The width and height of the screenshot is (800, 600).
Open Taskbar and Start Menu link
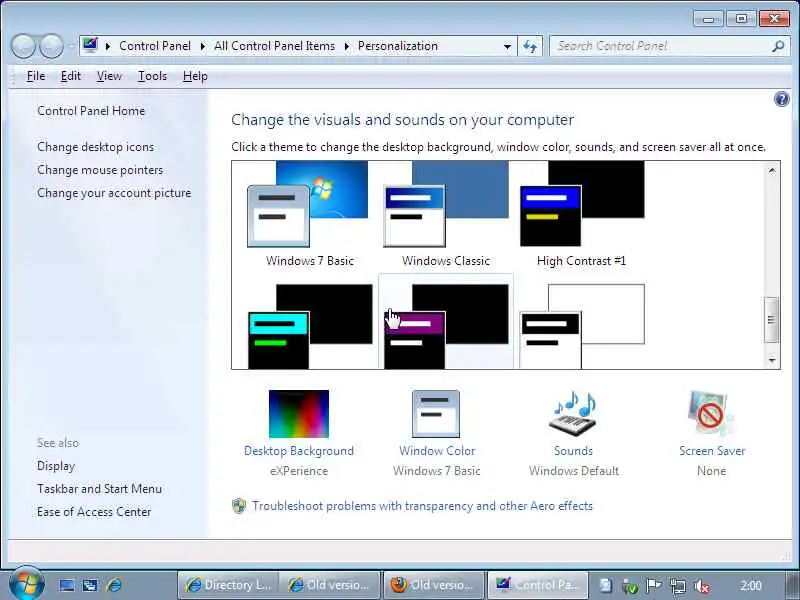[99, 489]
